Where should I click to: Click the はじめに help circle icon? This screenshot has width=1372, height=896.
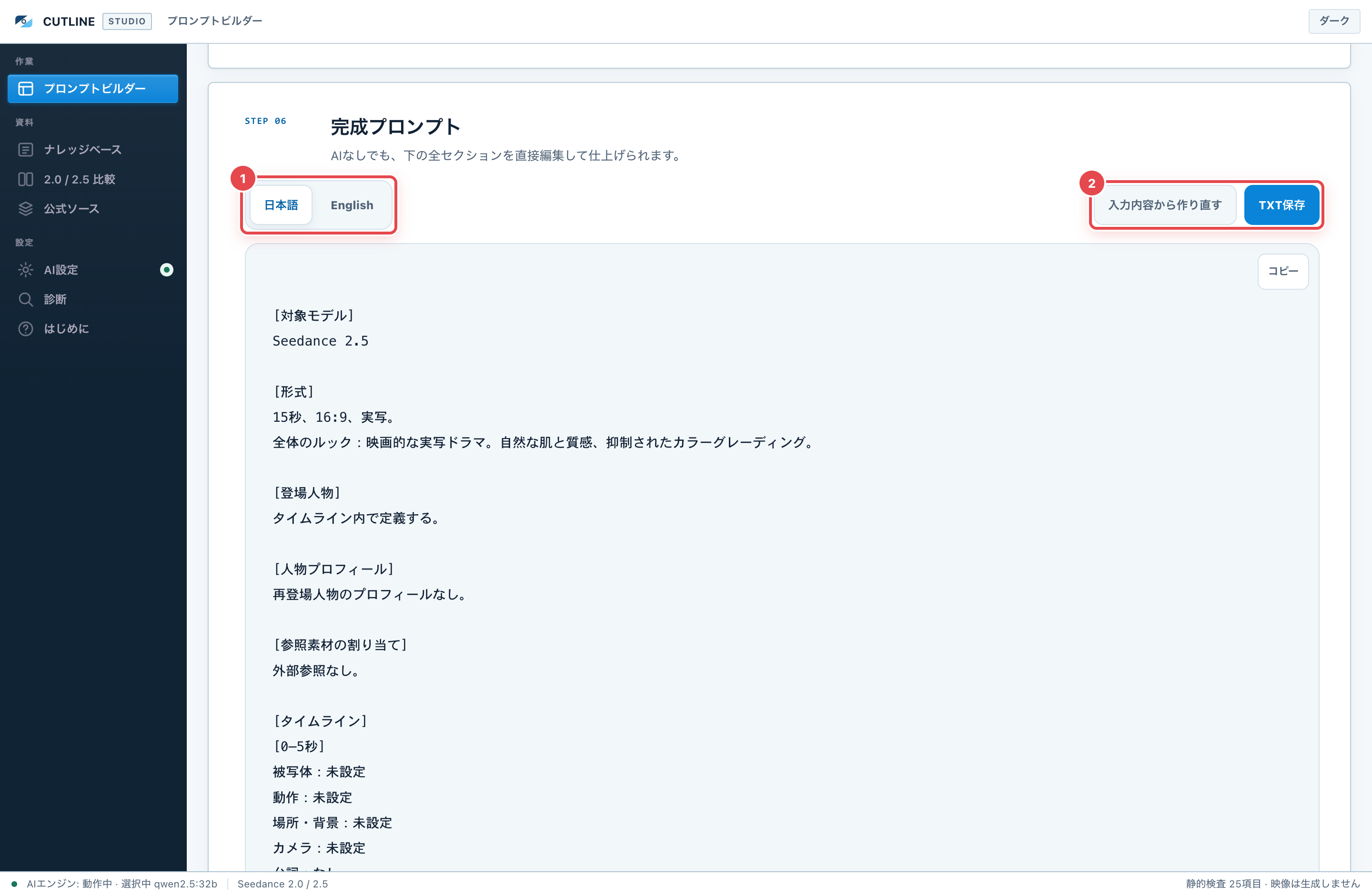click(x=25, y=329)
